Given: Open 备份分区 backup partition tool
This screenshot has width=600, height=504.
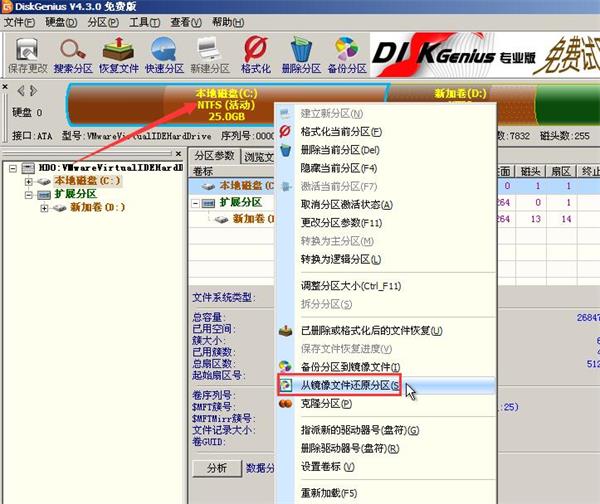Looking at the screenshot, I should point(347,55).
